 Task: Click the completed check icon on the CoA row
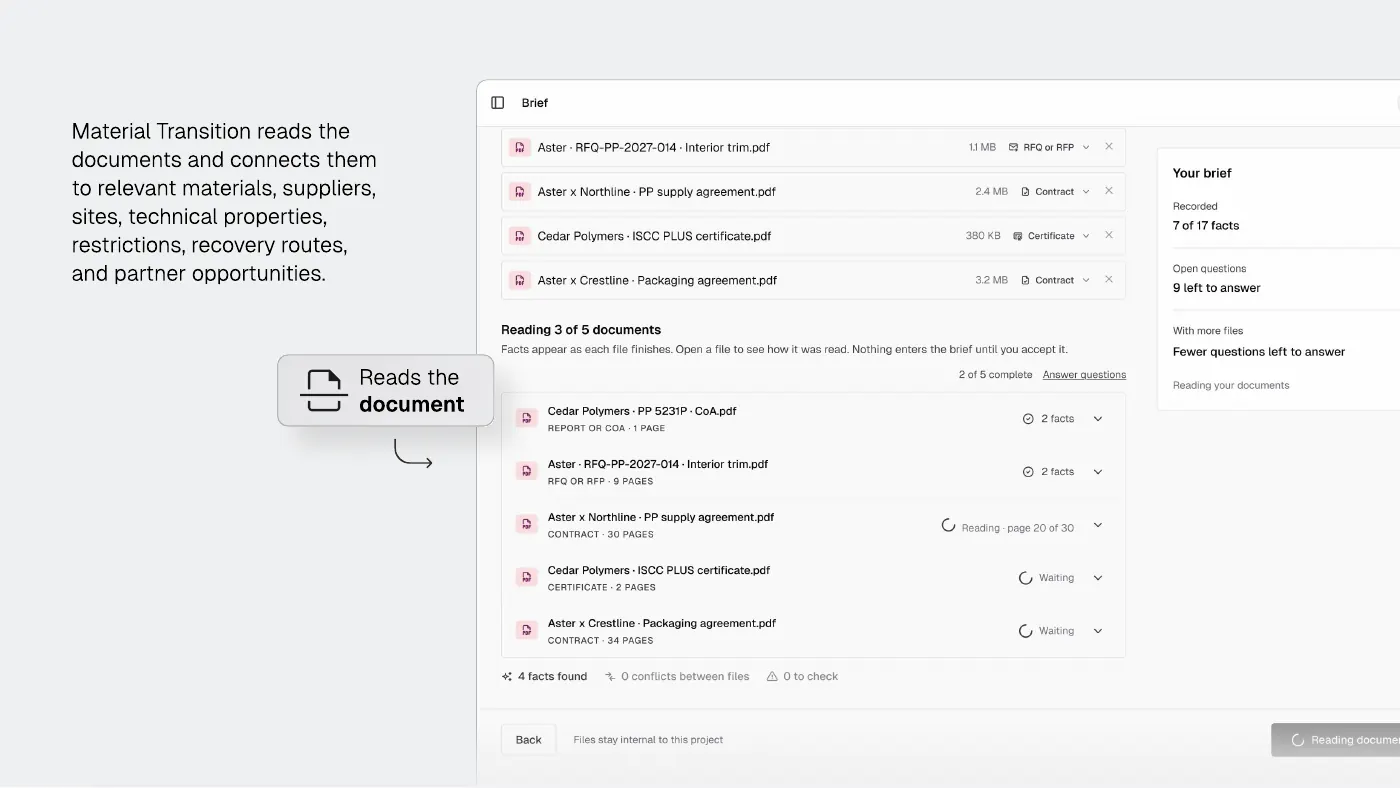click(1028, 419)
